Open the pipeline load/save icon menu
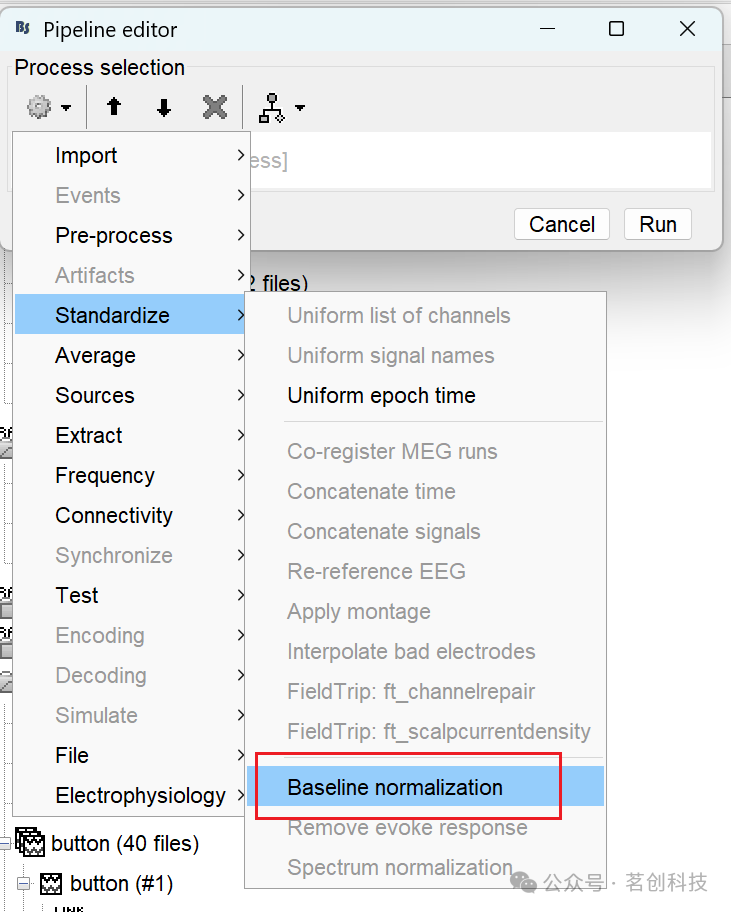Screen dimensions: 731x912 (272, 108)
